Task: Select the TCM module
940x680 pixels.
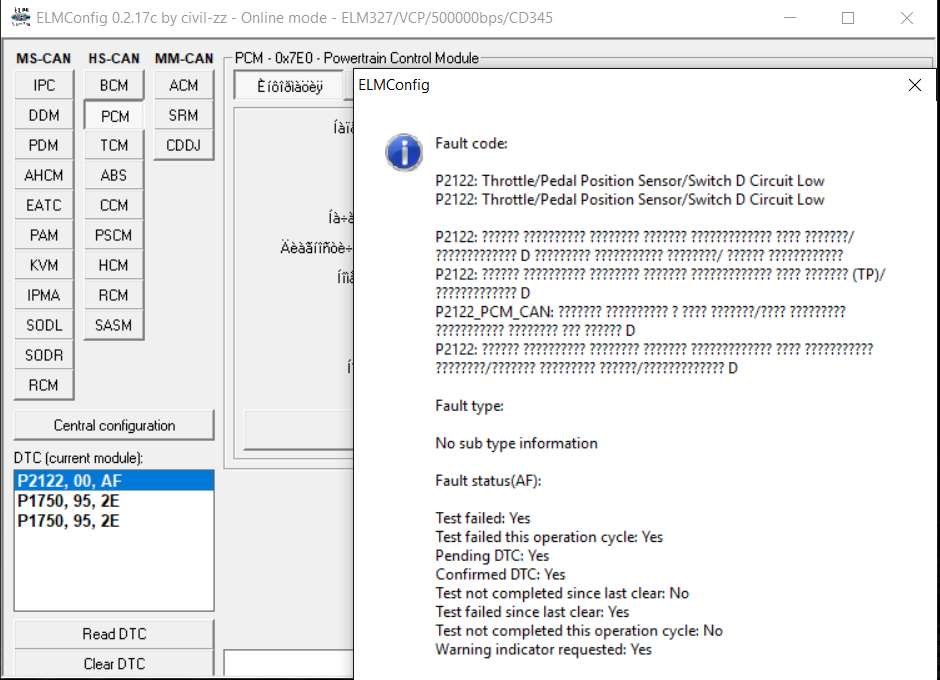Action: (114, 146)
